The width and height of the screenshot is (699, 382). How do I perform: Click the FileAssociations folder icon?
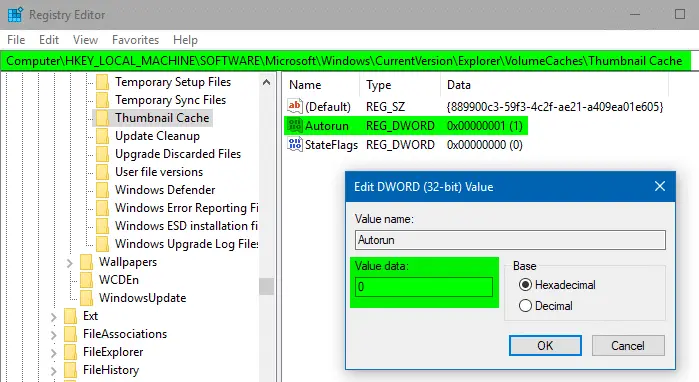[x=70, y=334]
